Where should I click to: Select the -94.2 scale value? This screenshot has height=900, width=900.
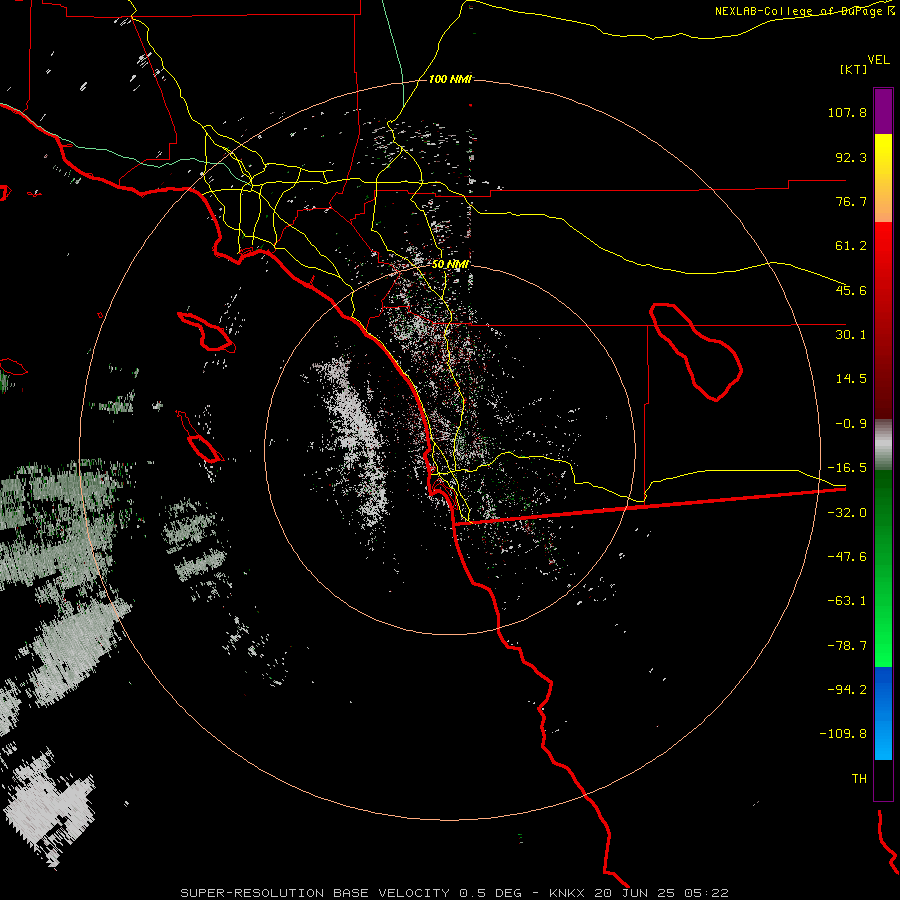[847, 690]
